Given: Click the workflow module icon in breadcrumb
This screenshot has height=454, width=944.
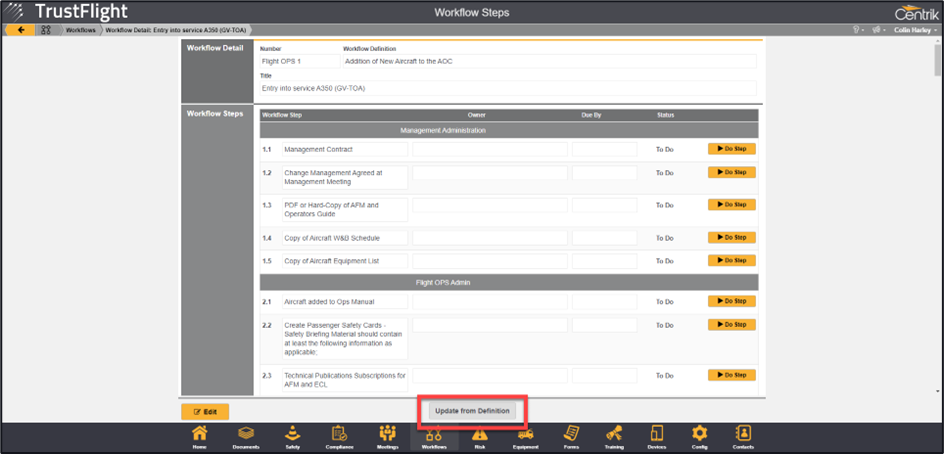Looking at the screenshot, I should 46,30.
